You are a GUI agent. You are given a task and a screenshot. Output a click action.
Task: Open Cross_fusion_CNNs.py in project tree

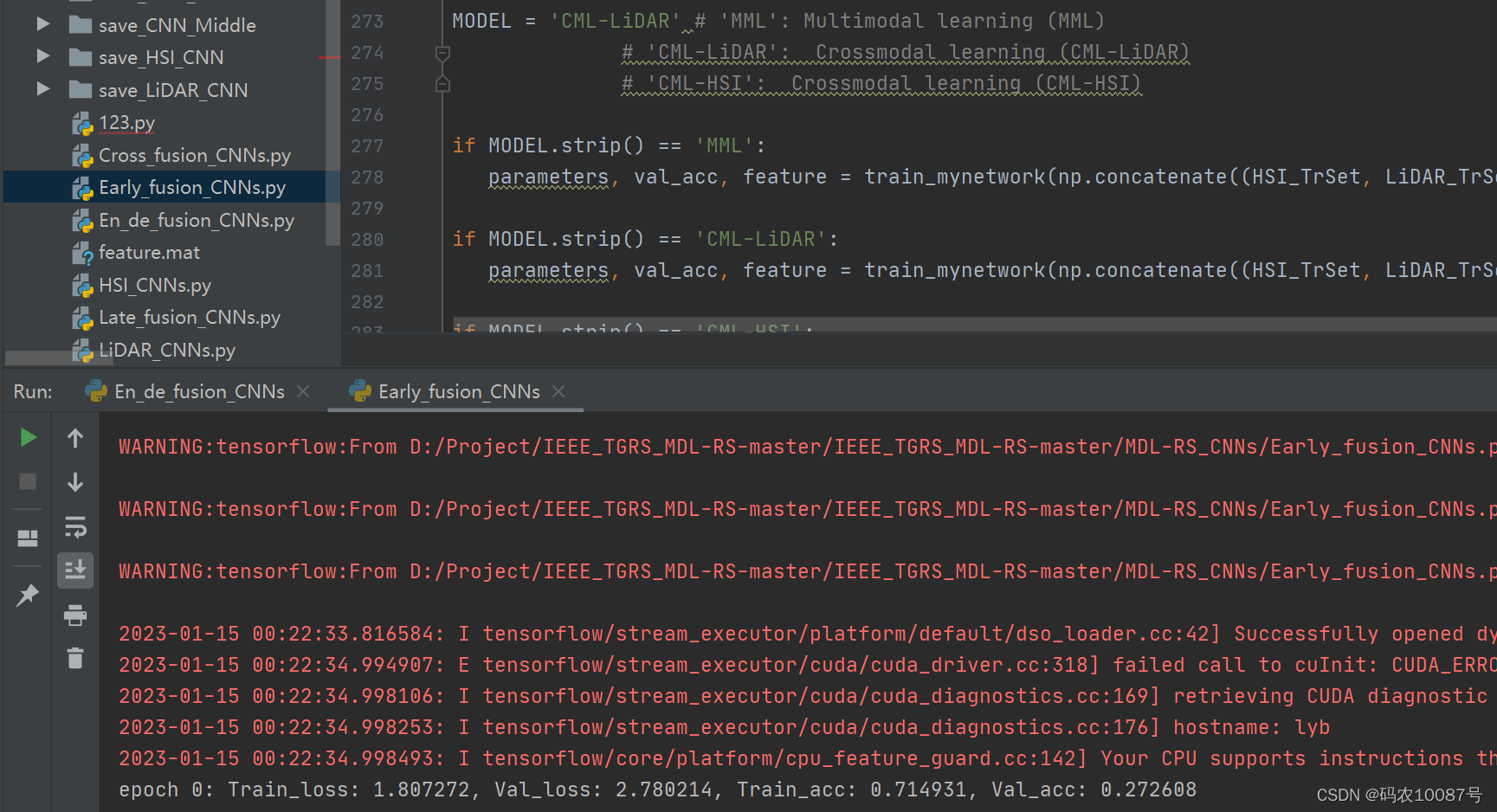pyautogui.click(x=195, y=155)
